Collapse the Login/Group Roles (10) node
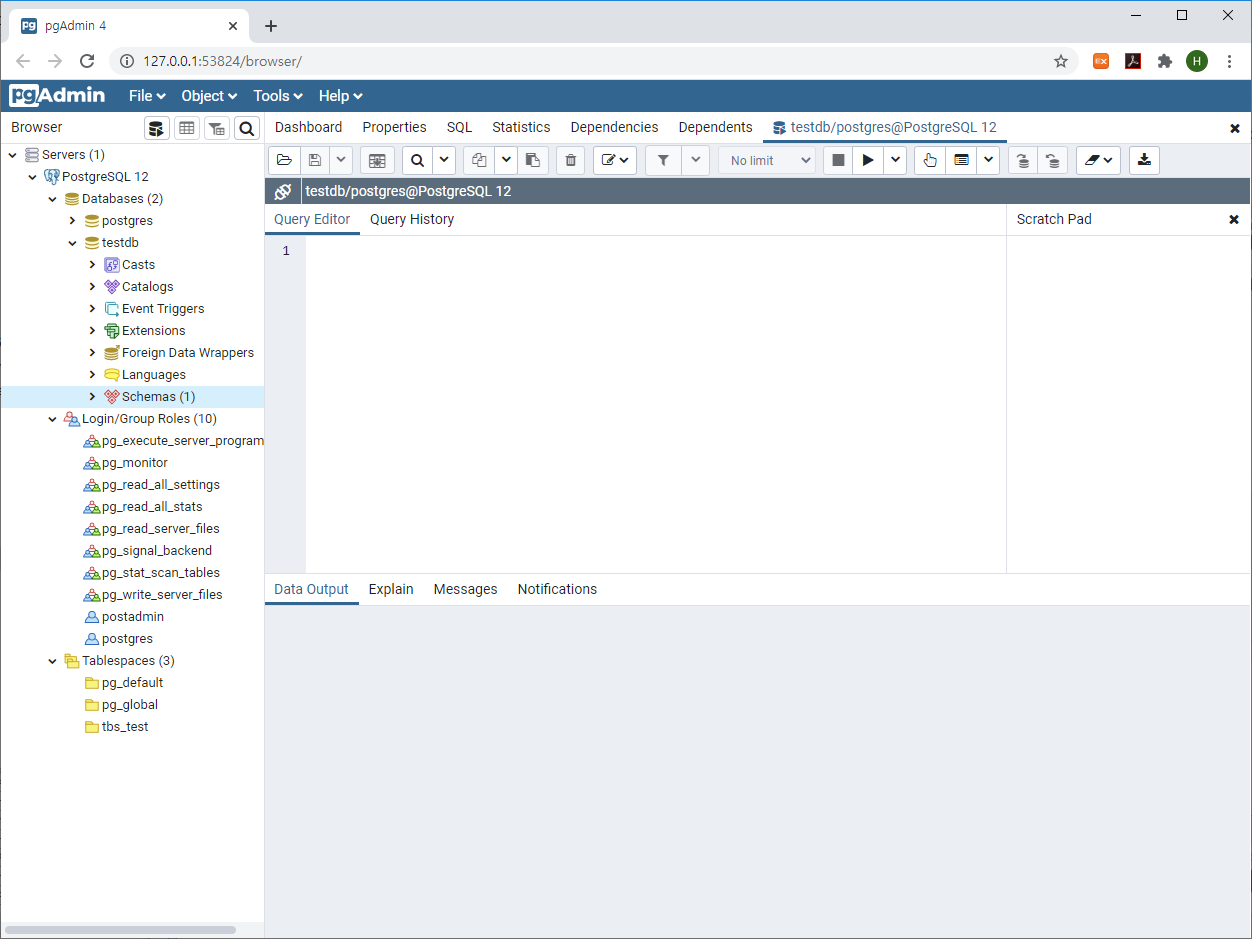 (x=52, y=419)
